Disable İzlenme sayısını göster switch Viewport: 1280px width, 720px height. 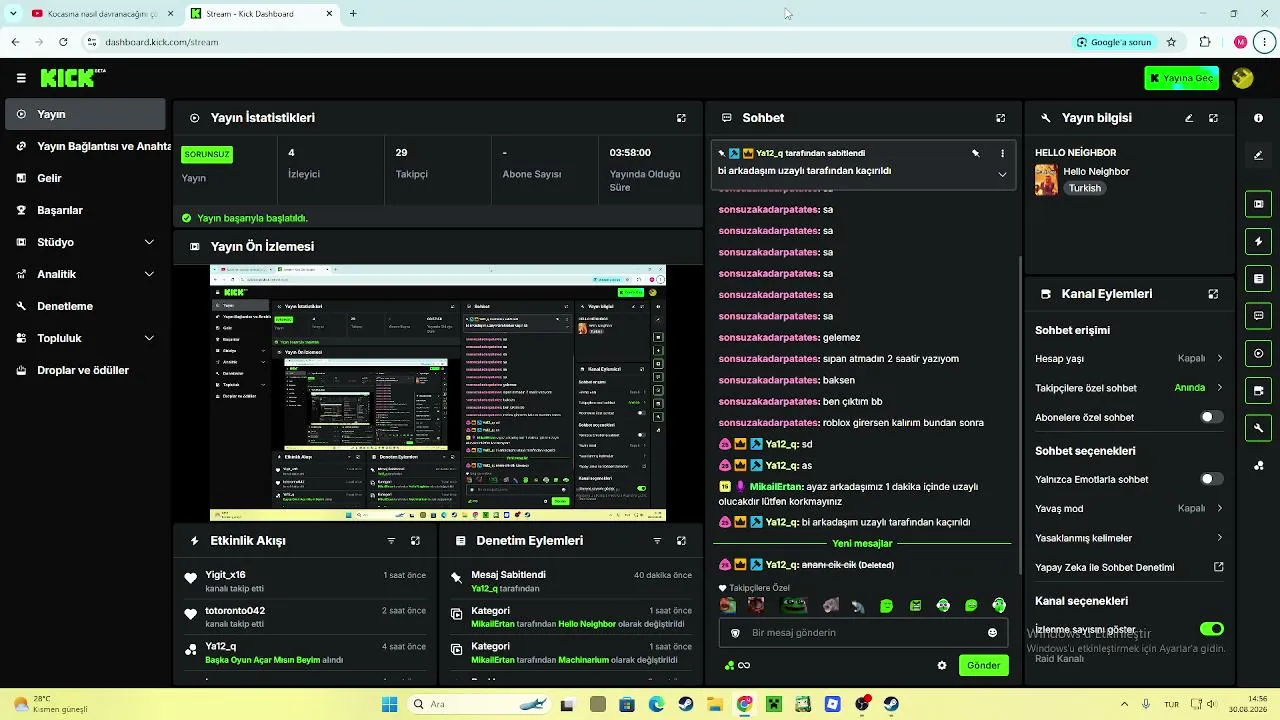click(1211, 629)
